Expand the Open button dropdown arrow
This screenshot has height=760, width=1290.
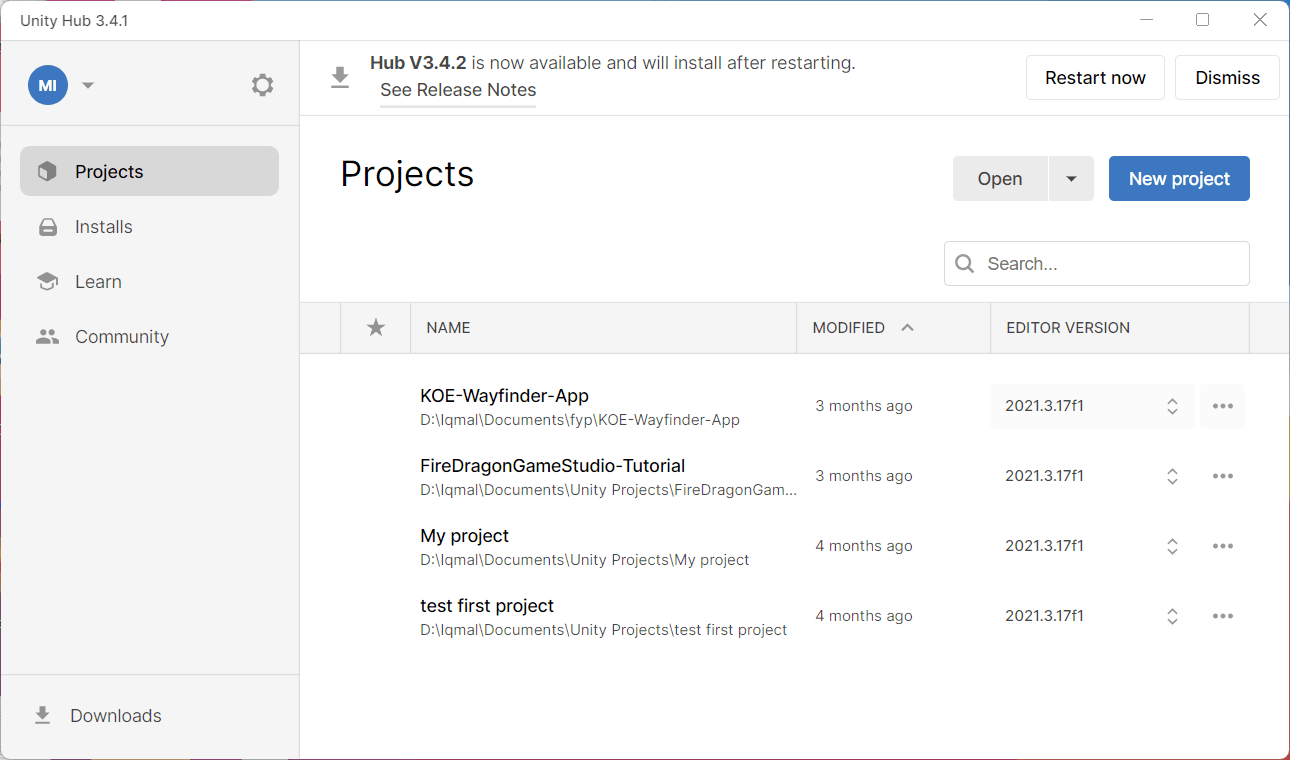click(1071, 179)
